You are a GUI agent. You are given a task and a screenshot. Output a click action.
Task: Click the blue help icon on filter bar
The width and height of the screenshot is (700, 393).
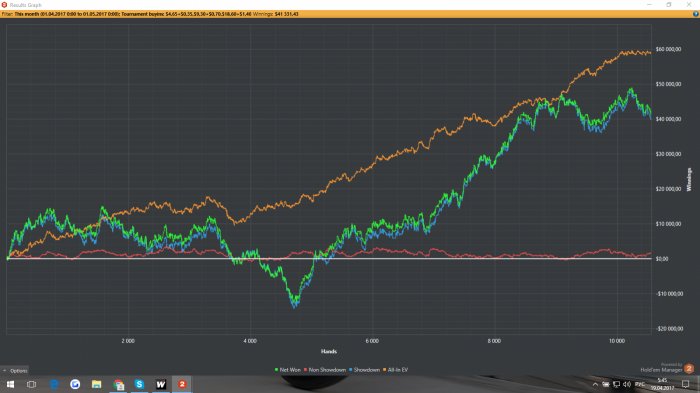696,14
